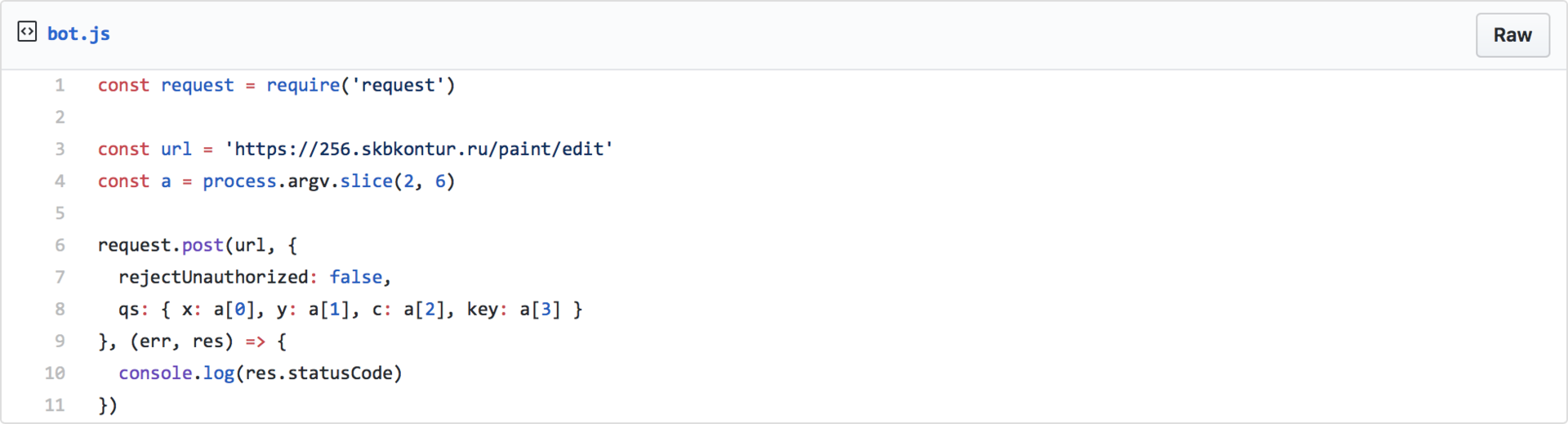Select line number 3
The height and width of the screenshot is (424, 1568).
pyautogui.click(x=60, y=149)
